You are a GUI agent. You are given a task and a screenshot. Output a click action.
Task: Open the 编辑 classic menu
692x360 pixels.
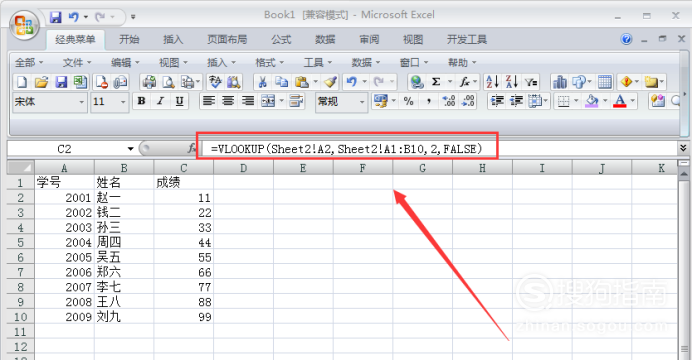(x=125, y=63)
